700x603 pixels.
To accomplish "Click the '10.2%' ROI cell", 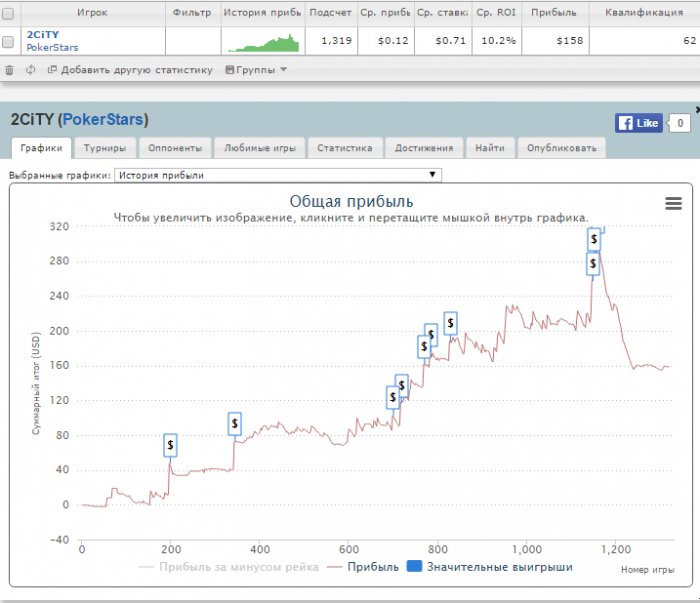I will [x=498, y=41].
